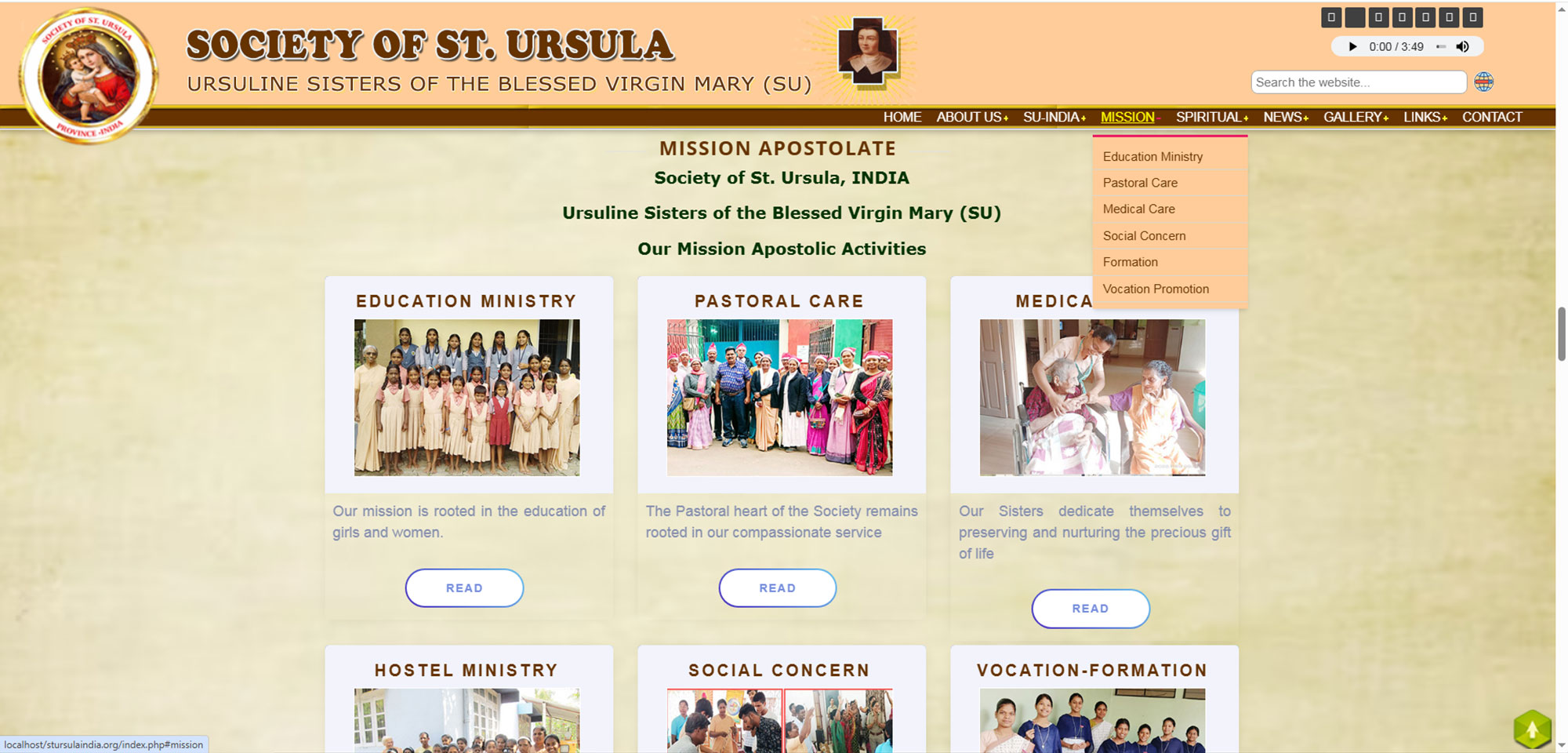Screen dimensions: 1568x753
Task: Click the globe language icon
Action: click(x=1483, y=82)
